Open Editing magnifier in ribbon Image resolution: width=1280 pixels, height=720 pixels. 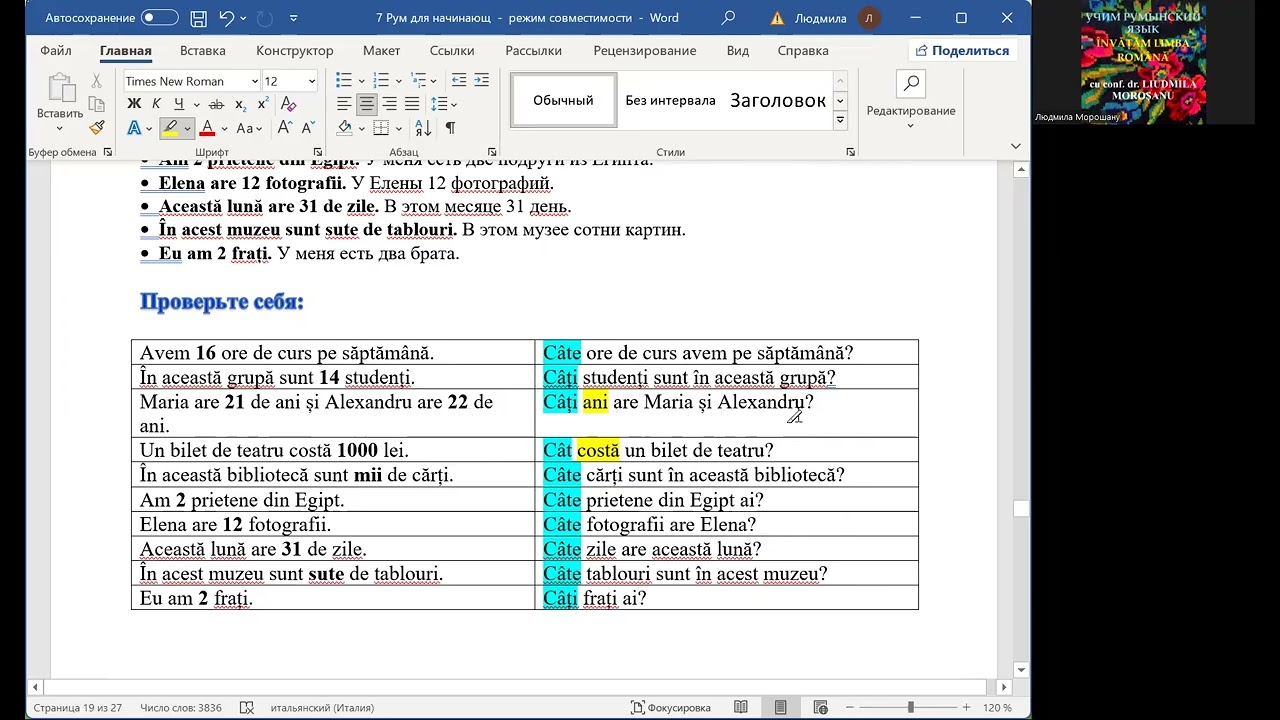pos(910,84)
